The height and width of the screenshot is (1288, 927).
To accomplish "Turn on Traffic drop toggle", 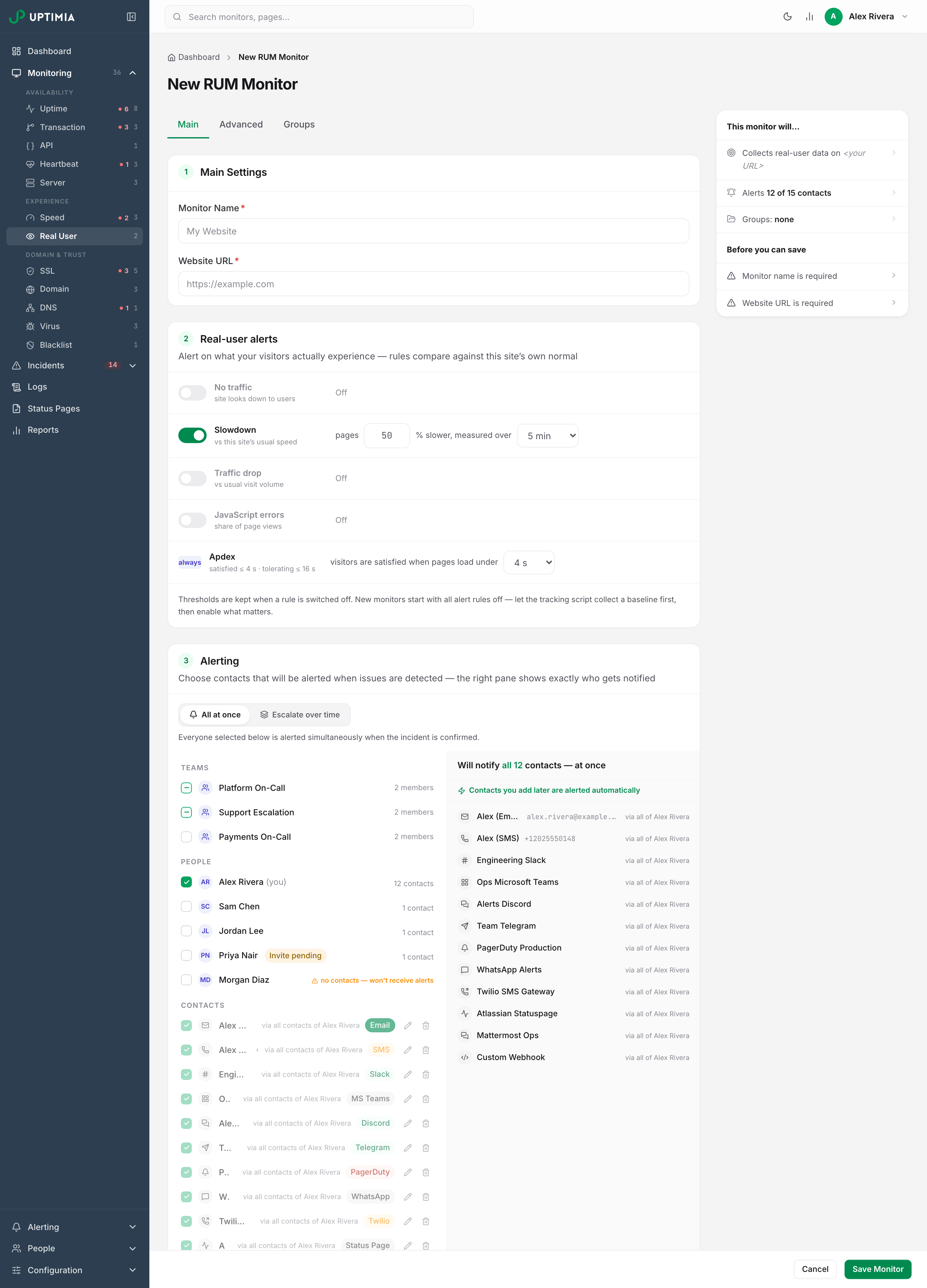I will [192, 478].
